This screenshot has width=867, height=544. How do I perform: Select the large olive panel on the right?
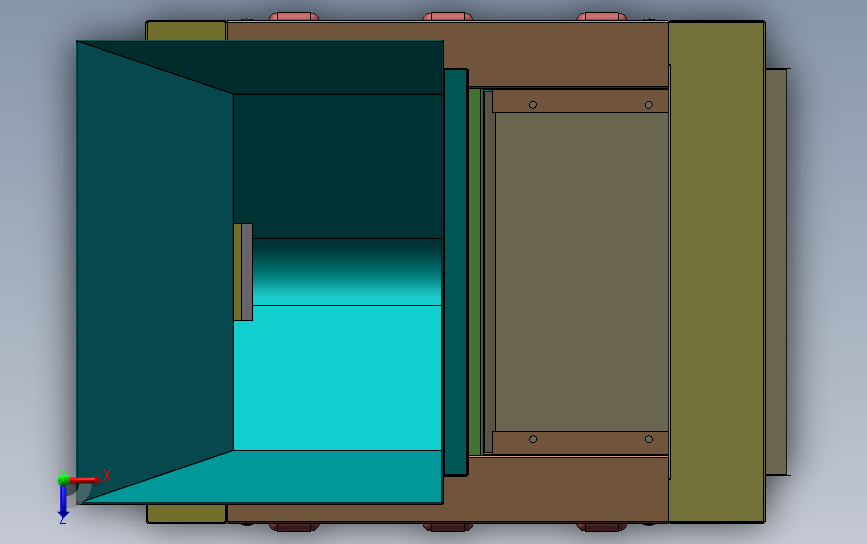(x=717, y=271)
